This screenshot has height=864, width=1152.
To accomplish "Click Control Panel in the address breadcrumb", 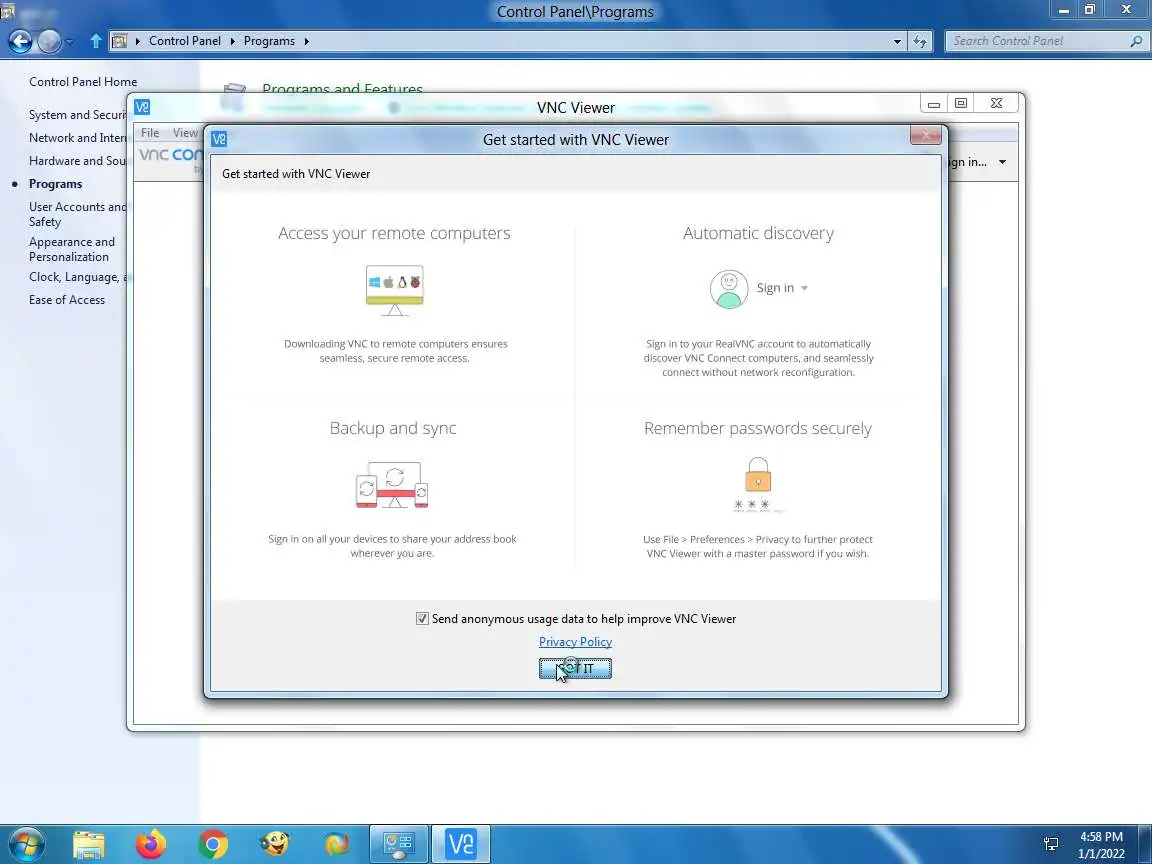I will click(184, 41).
